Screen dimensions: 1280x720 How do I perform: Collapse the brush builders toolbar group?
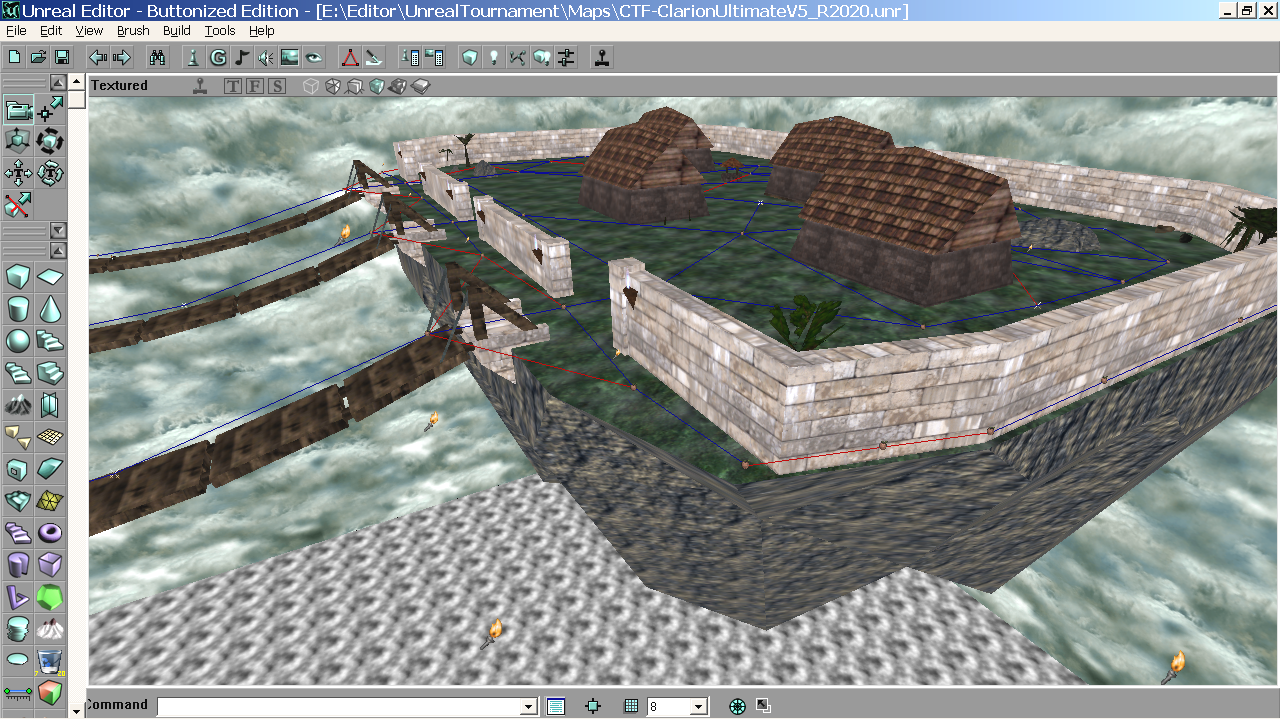(x=58, y=250)
